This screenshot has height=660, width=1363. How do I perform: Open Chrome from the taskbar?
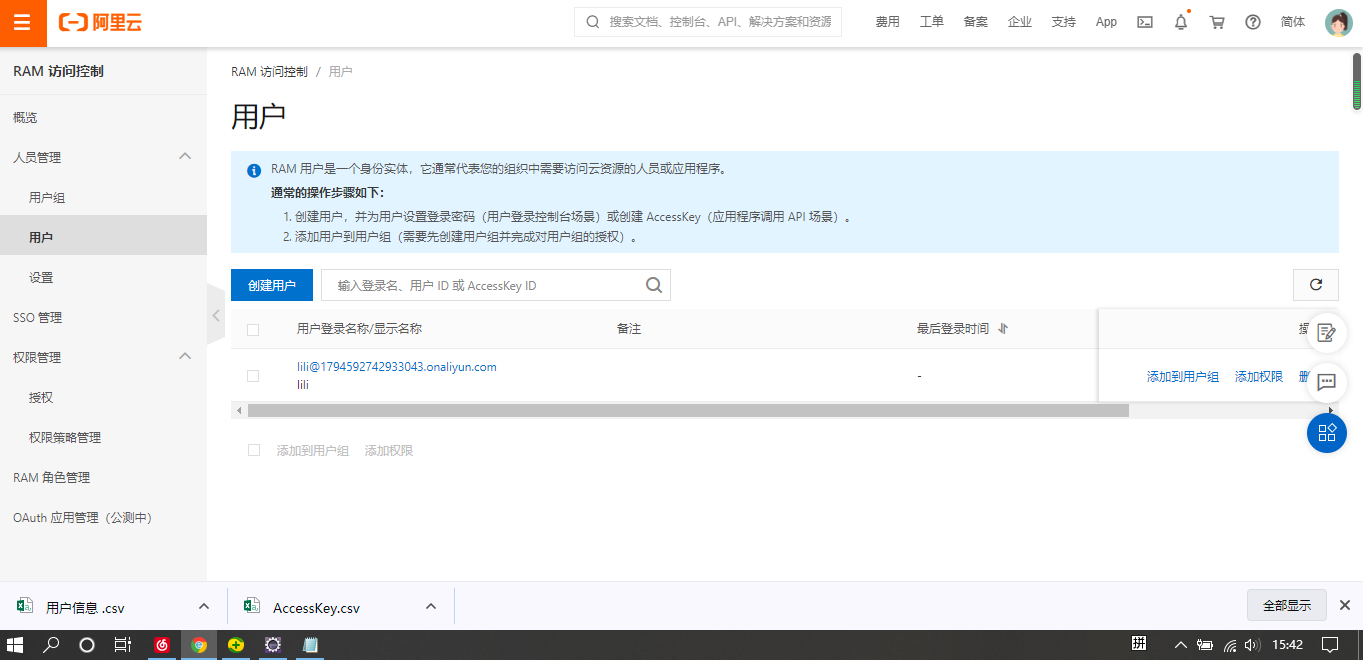point(199,645)
